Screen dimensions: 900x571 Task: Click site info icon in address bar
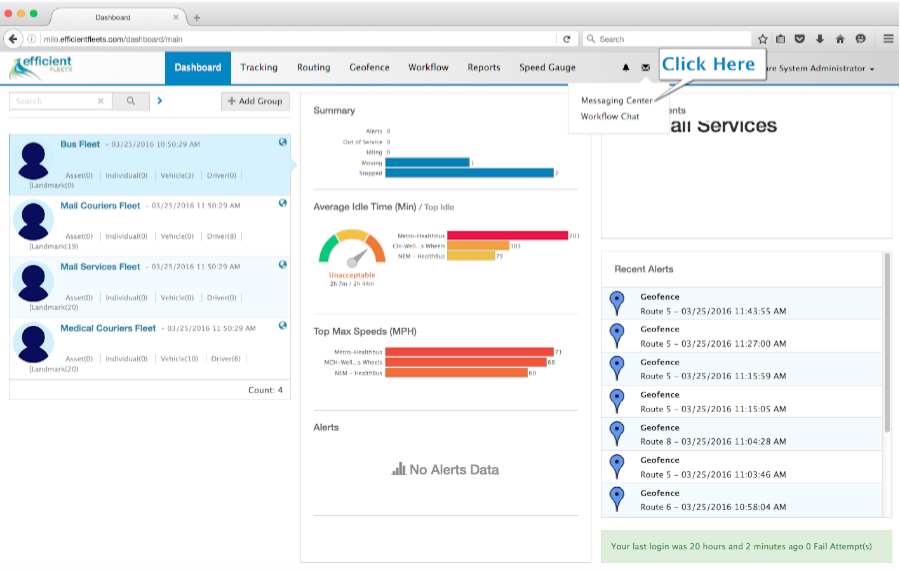click(x=32, y=39)
